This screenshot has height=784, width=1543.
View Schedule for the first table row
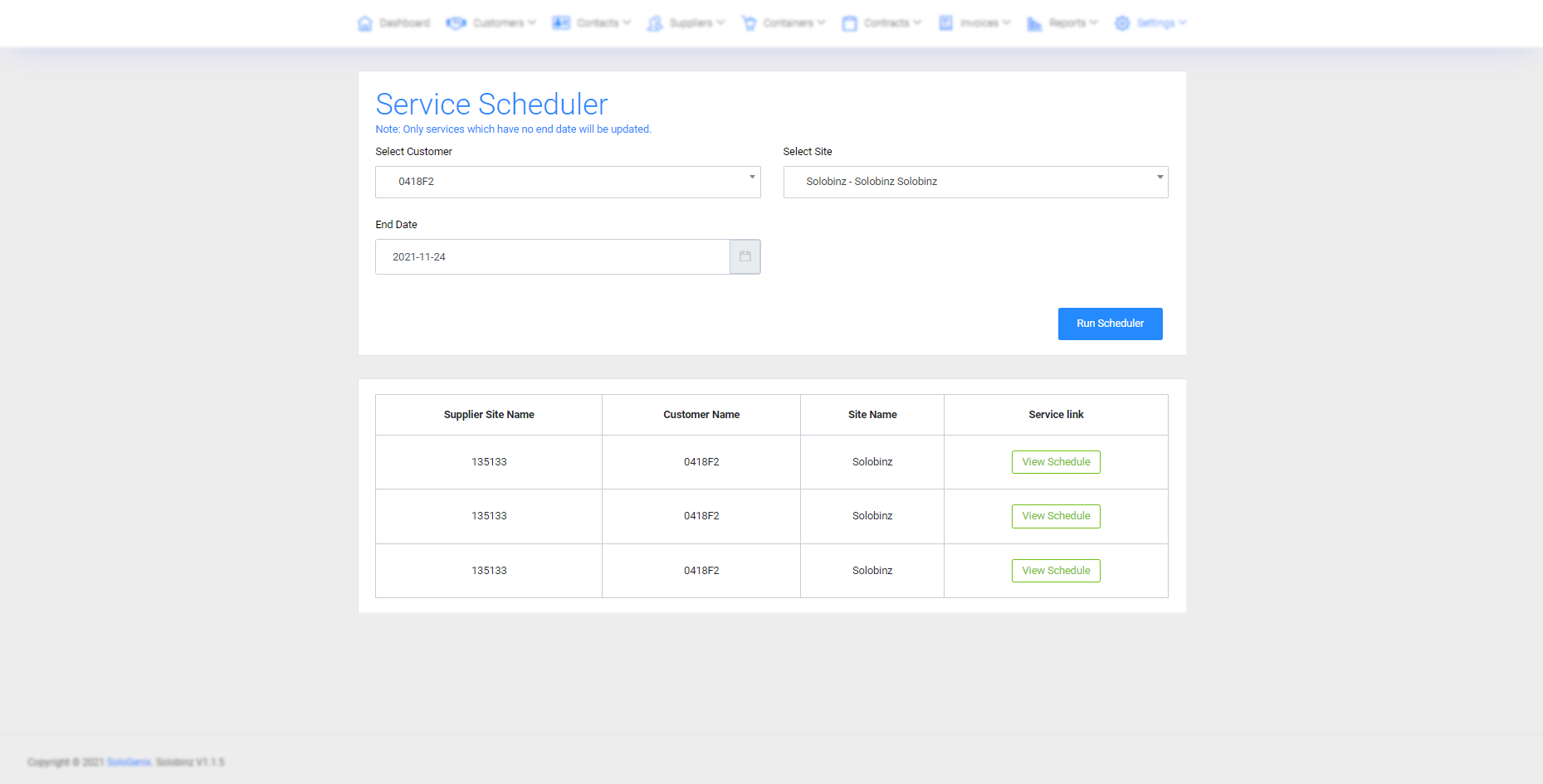(x=1056, y=462)
